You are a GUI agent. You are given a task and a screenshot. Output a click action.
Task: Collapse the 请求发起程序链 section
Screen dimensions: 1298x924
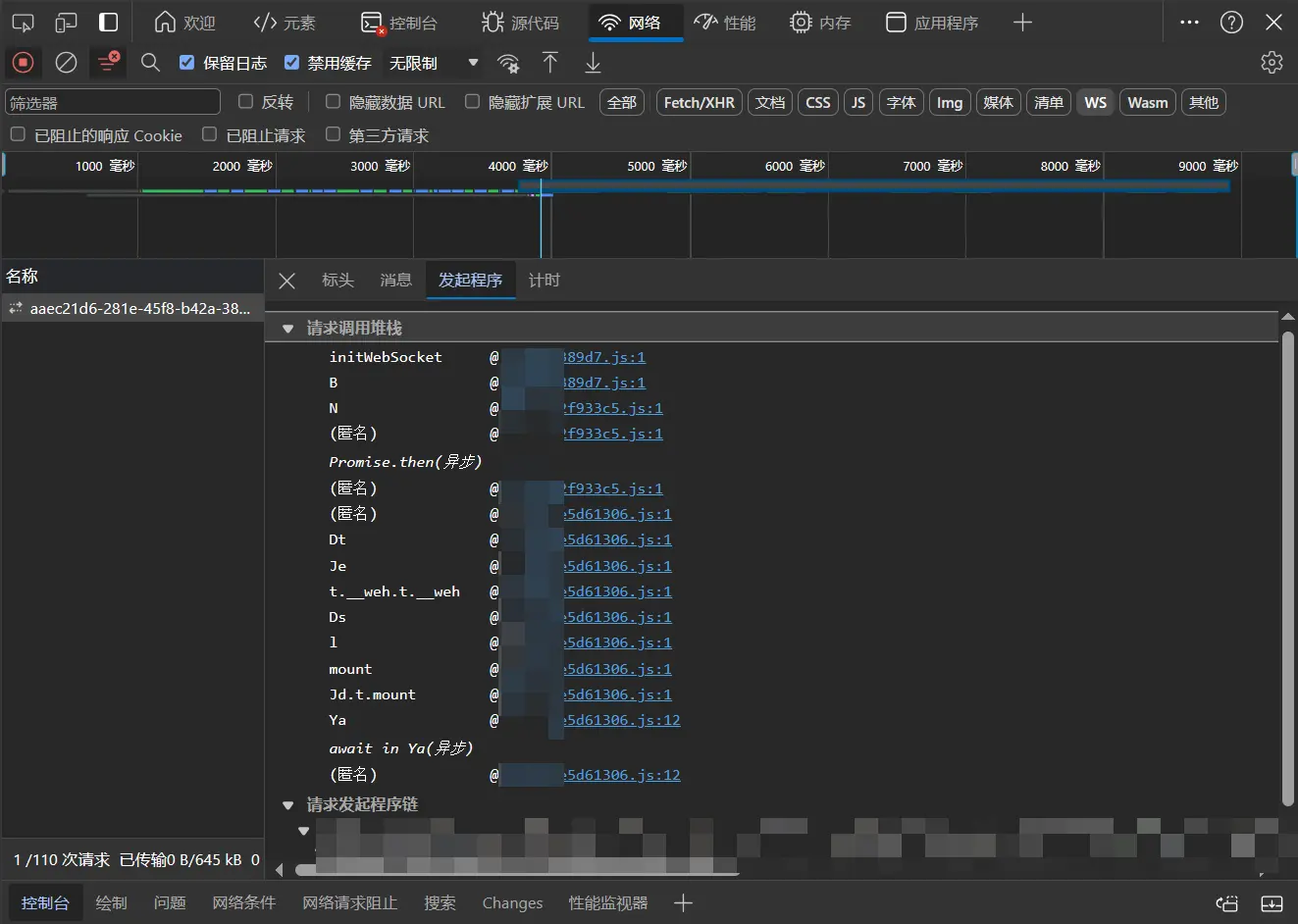click(288, 805)
